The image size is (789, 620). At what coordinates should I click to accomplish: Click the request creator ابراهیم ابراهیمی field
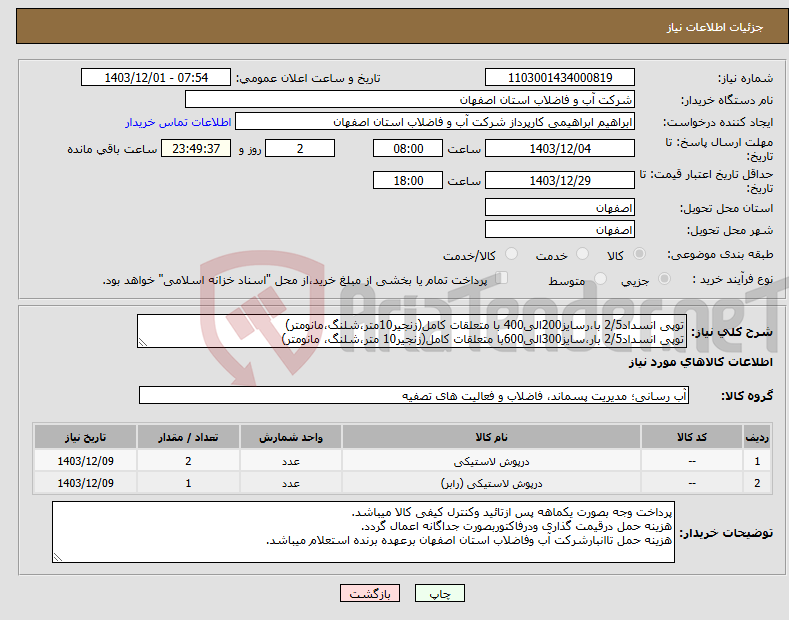click(x=435, y=122)
